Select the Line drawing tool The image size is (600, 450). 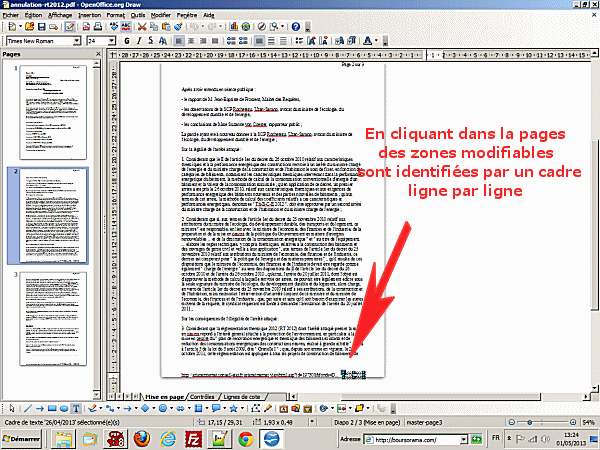(22, 408)
